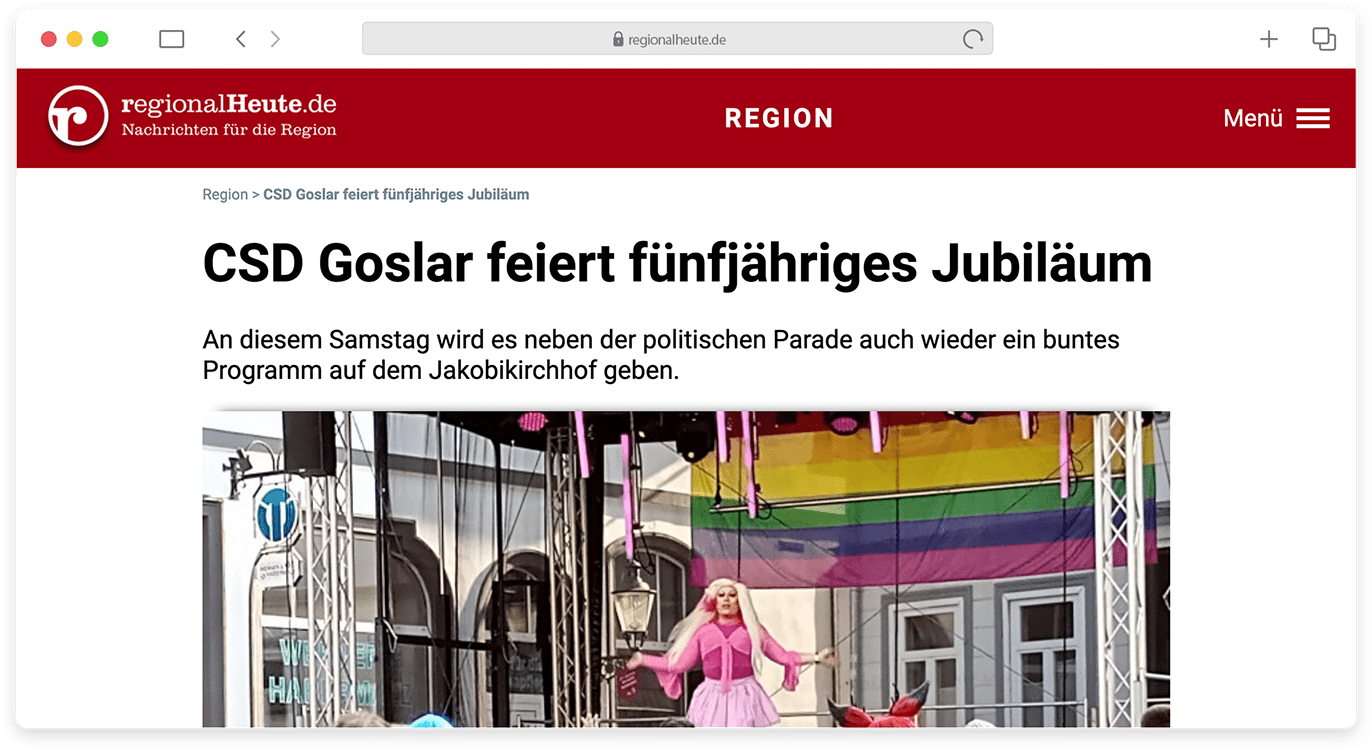Click the regionalHeute.de wordmark text

pos(228,105)
